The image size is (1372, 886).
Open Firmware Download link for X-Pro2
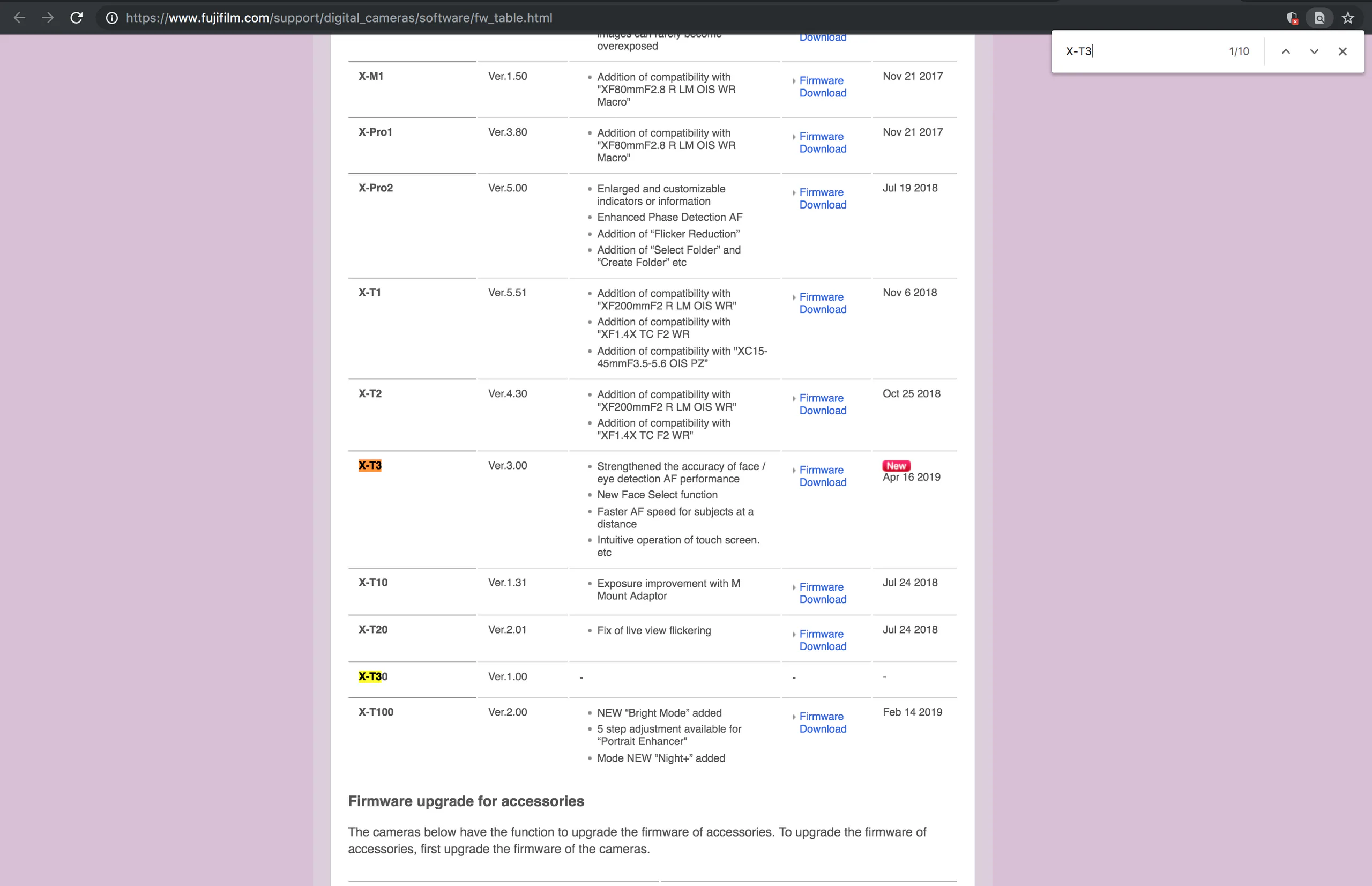[823, 198]
